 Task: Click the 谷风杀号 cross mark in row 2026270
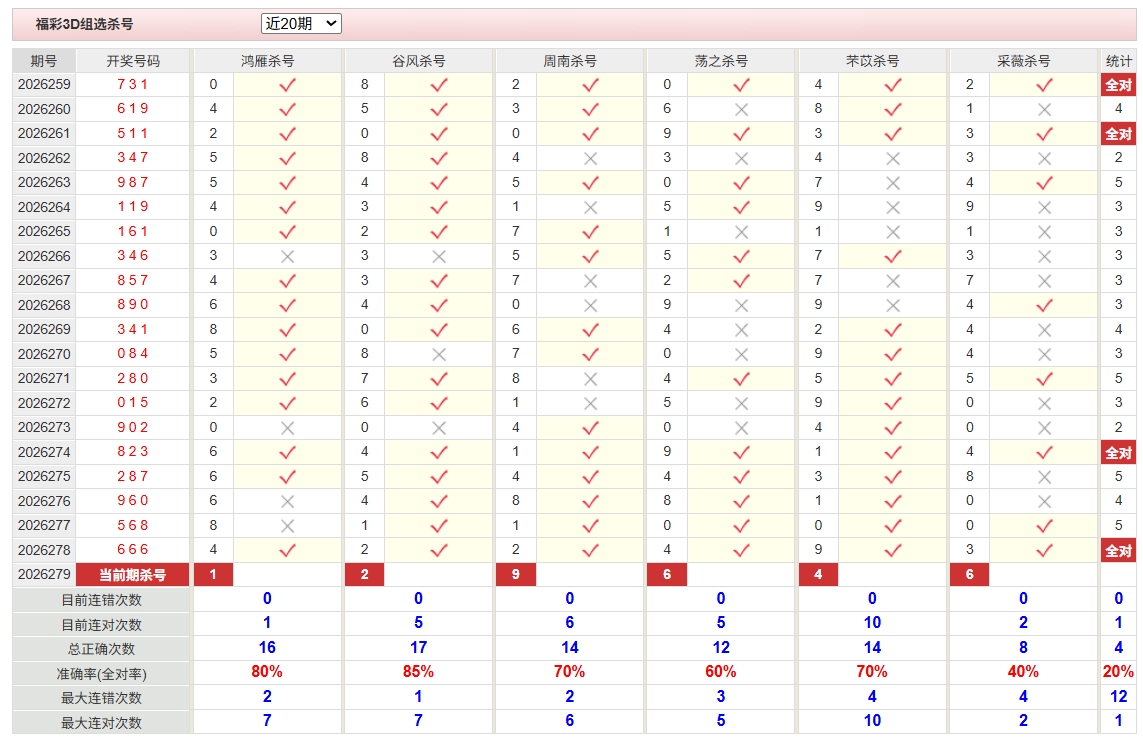[439, 355]
